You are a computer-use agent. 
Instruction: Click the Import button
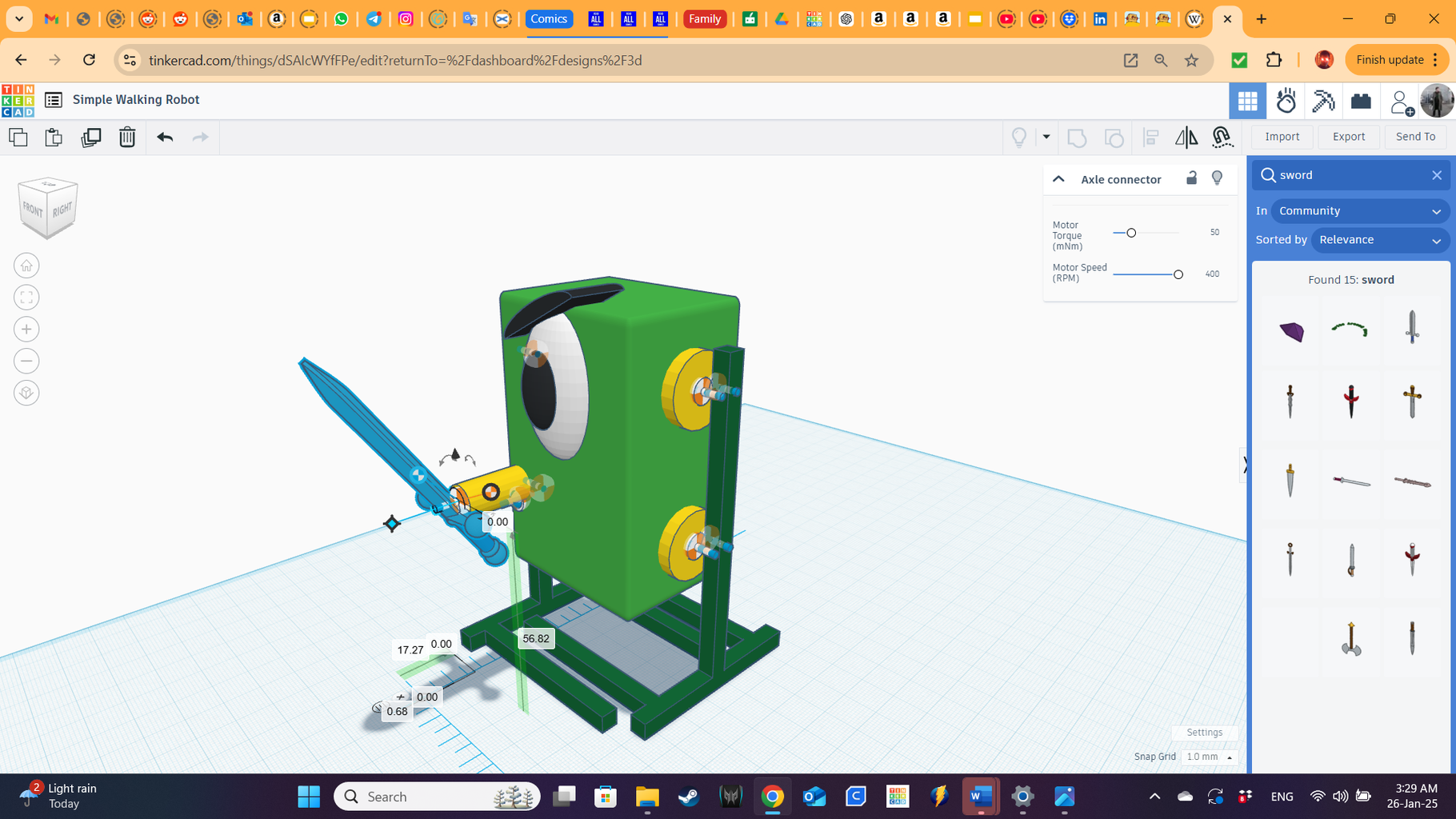pyautogui.click(x=1282, y=137)
